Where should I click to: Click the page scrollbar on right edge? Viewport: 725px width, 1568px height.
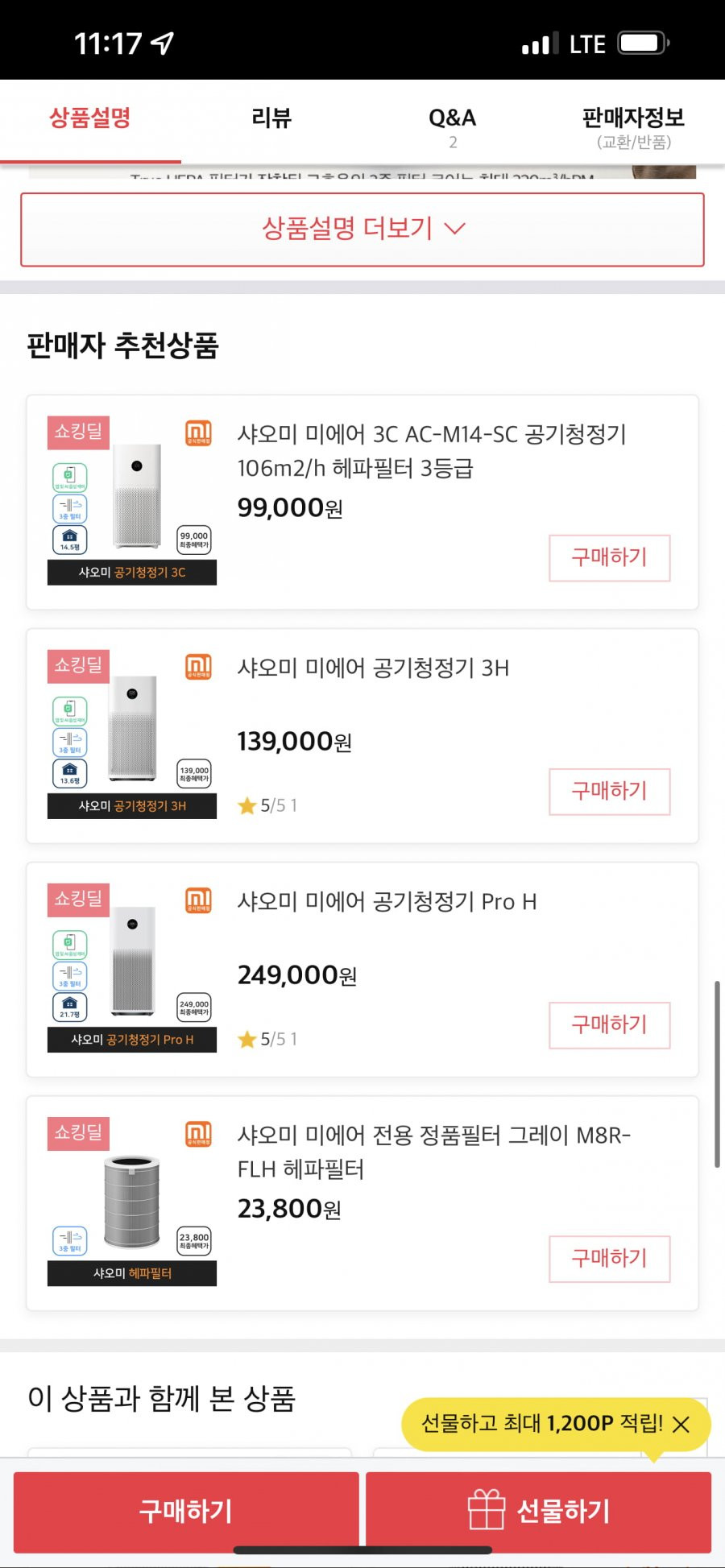717,1074
